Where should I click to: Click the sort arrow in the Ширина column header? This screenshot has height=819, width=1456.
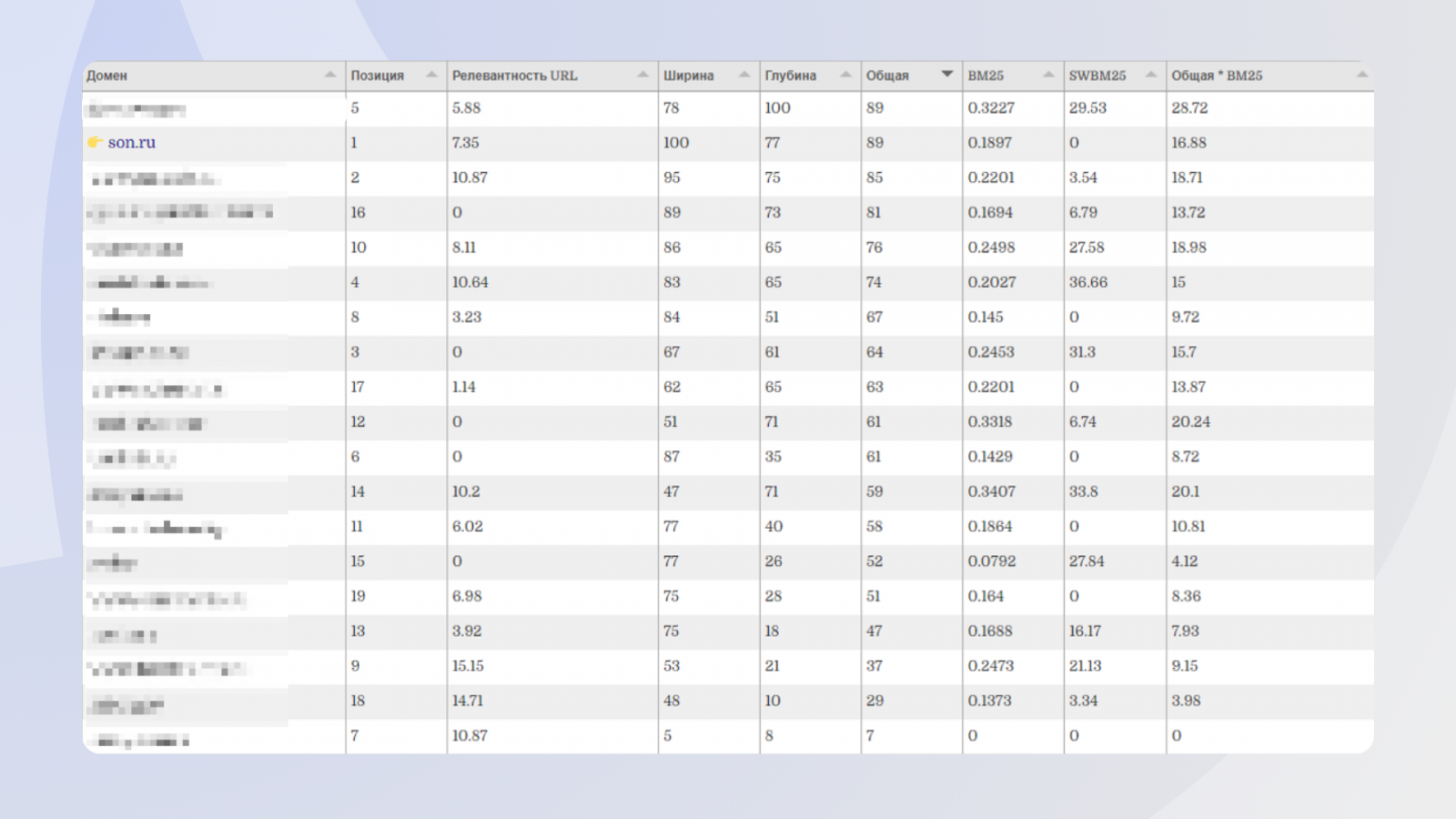[x=744, y=75]
